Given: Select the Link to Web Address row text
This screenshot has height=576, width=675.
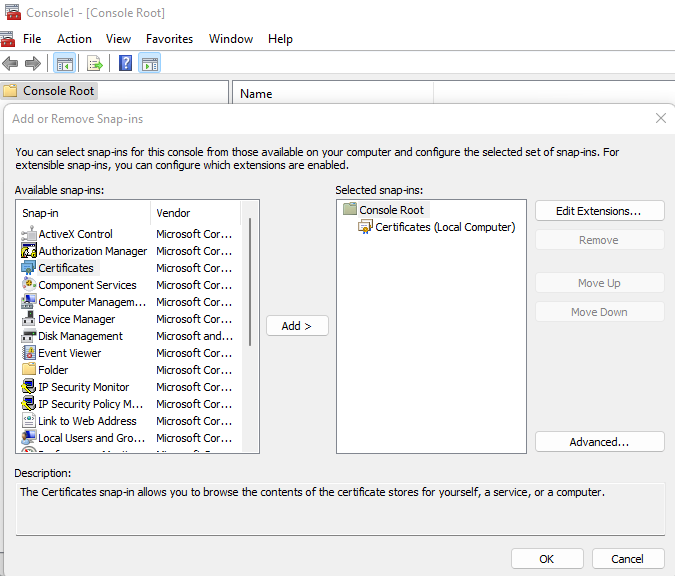Looking at the screenshot, I should (87, 421).
